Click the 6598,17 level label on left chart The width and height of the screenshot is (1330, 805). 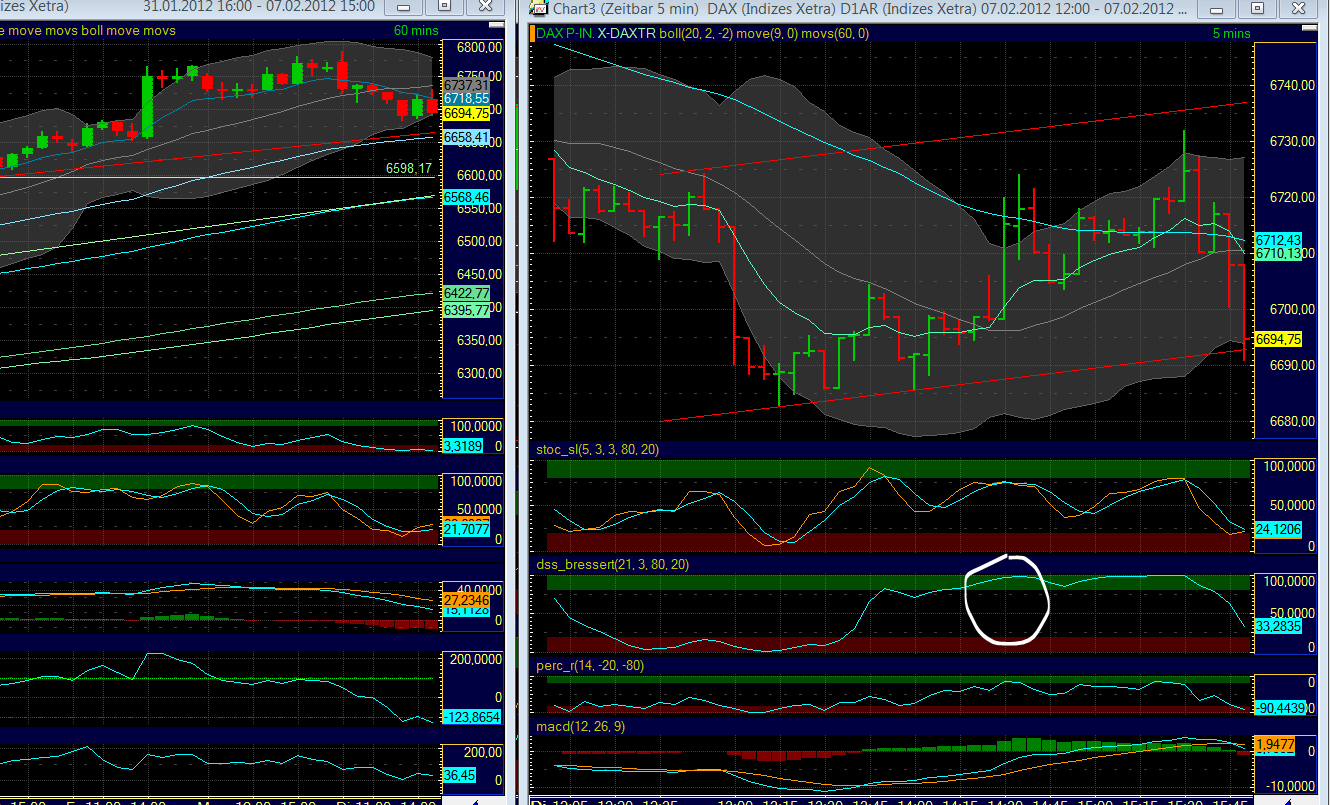[x=407, y=168]
